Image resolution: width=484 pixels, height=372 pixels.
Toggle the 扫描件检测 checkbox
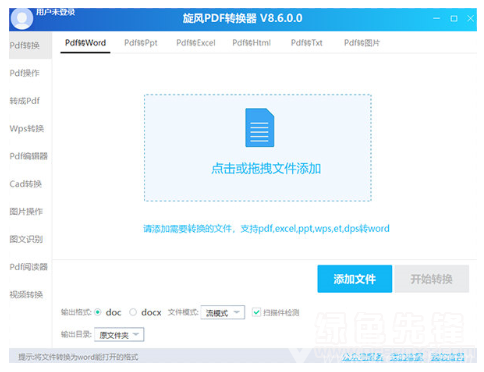[x=256, y=312]
